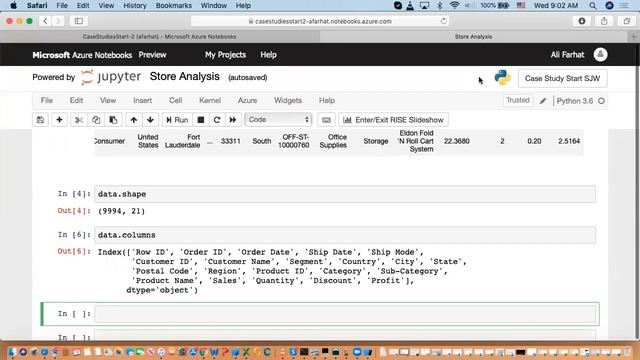This screenshot has height=360, width=640.
Task: Click the Bluetooth menu bar icon
Action: (x=440, y=6)
